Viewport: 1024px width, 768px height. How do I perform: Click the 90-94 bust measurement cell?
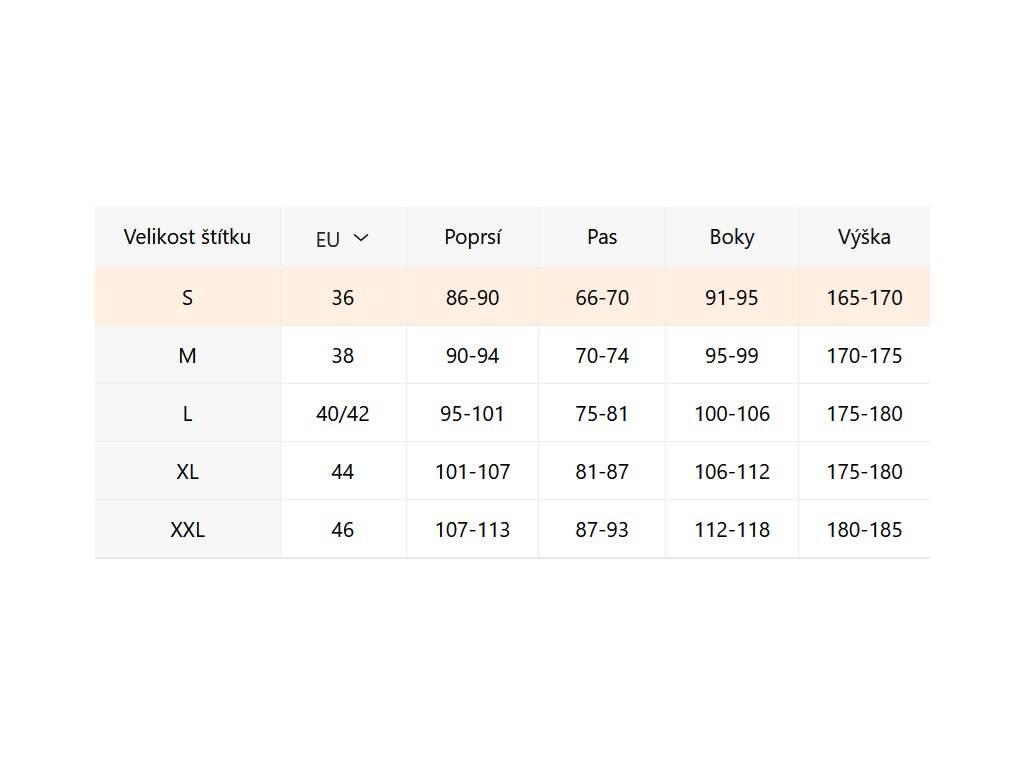[472, 355]
